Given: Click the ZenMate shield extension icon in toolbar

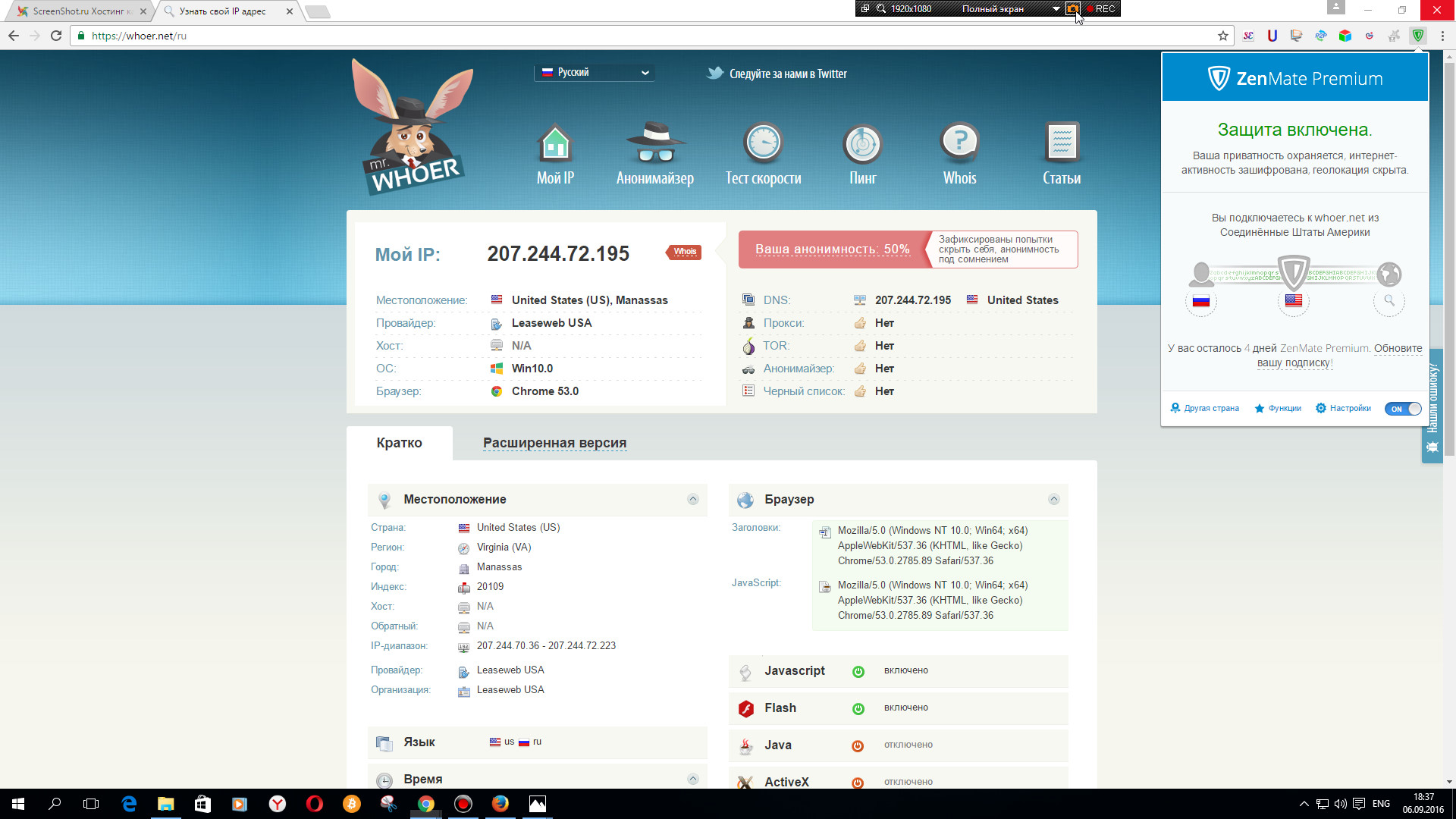Looking at the screenshot, I should click(1417, 36).
